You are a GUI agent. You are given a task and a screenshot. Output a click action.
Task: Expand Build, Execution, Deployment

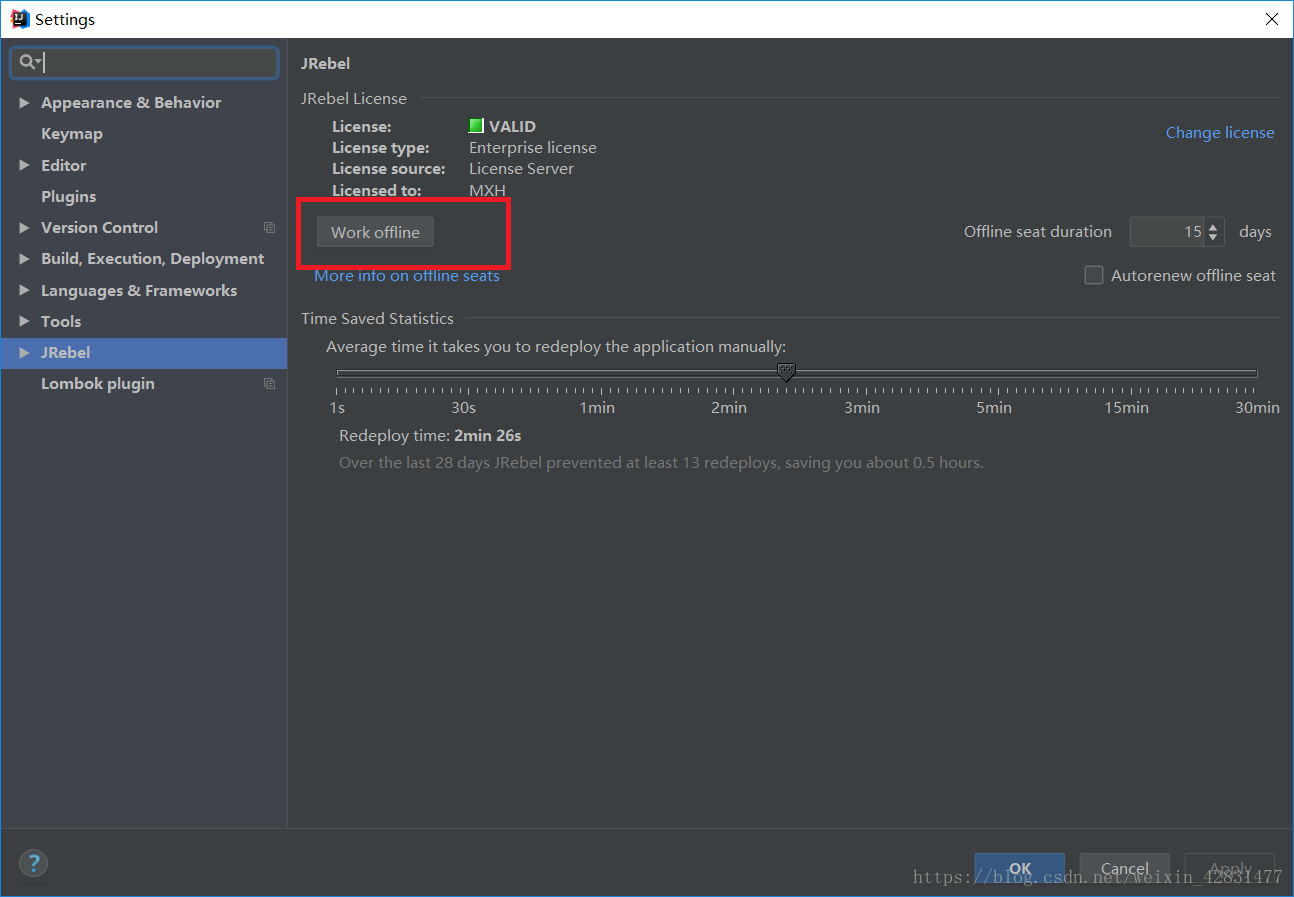(25, 258)
